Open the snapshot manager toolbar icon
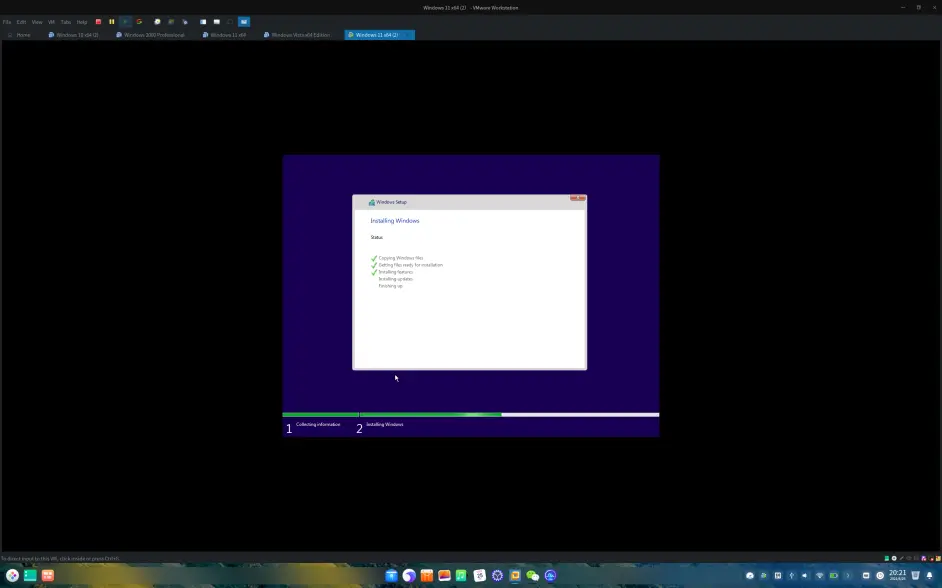Screen dimensions: 942x588 [185, 22]
